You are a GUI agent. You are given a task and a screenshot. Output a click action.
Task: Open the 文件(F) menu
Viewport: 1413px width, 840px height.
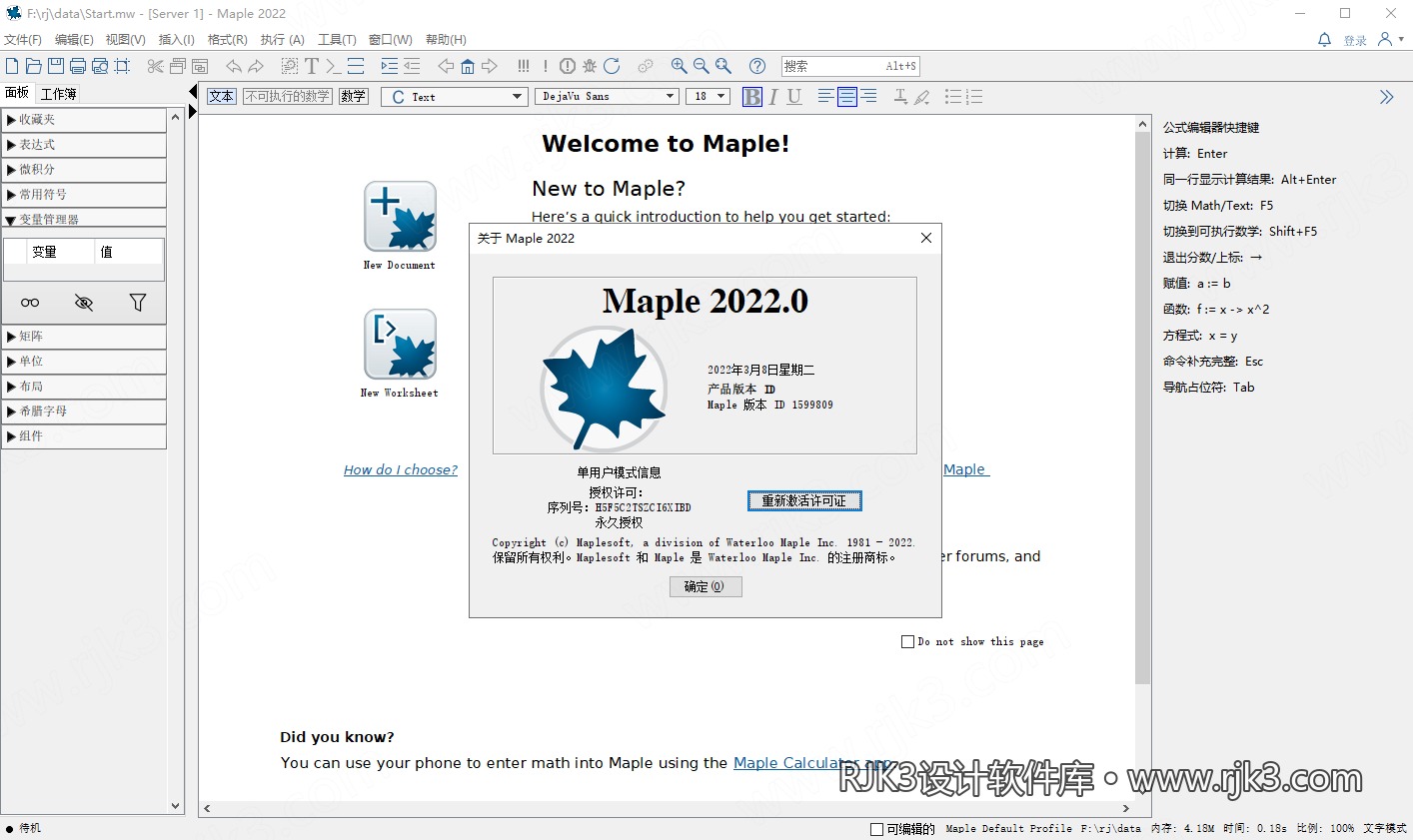point(23,40)
